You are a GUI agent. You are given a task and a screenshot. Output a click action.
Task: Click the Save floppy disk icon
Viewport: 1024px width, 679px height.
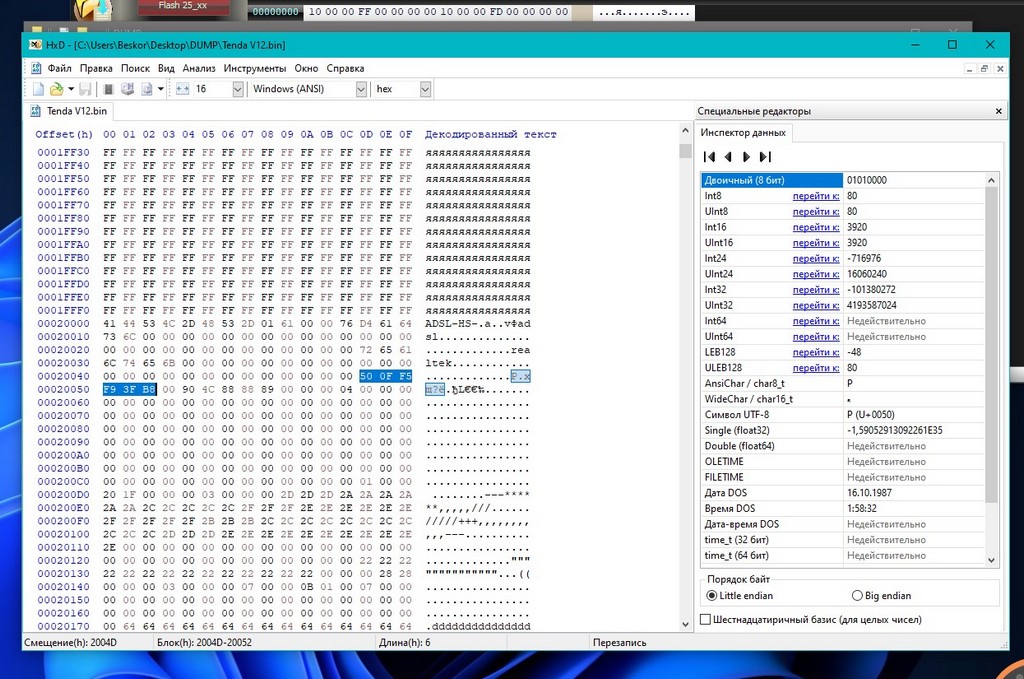(x=86, y=89)
